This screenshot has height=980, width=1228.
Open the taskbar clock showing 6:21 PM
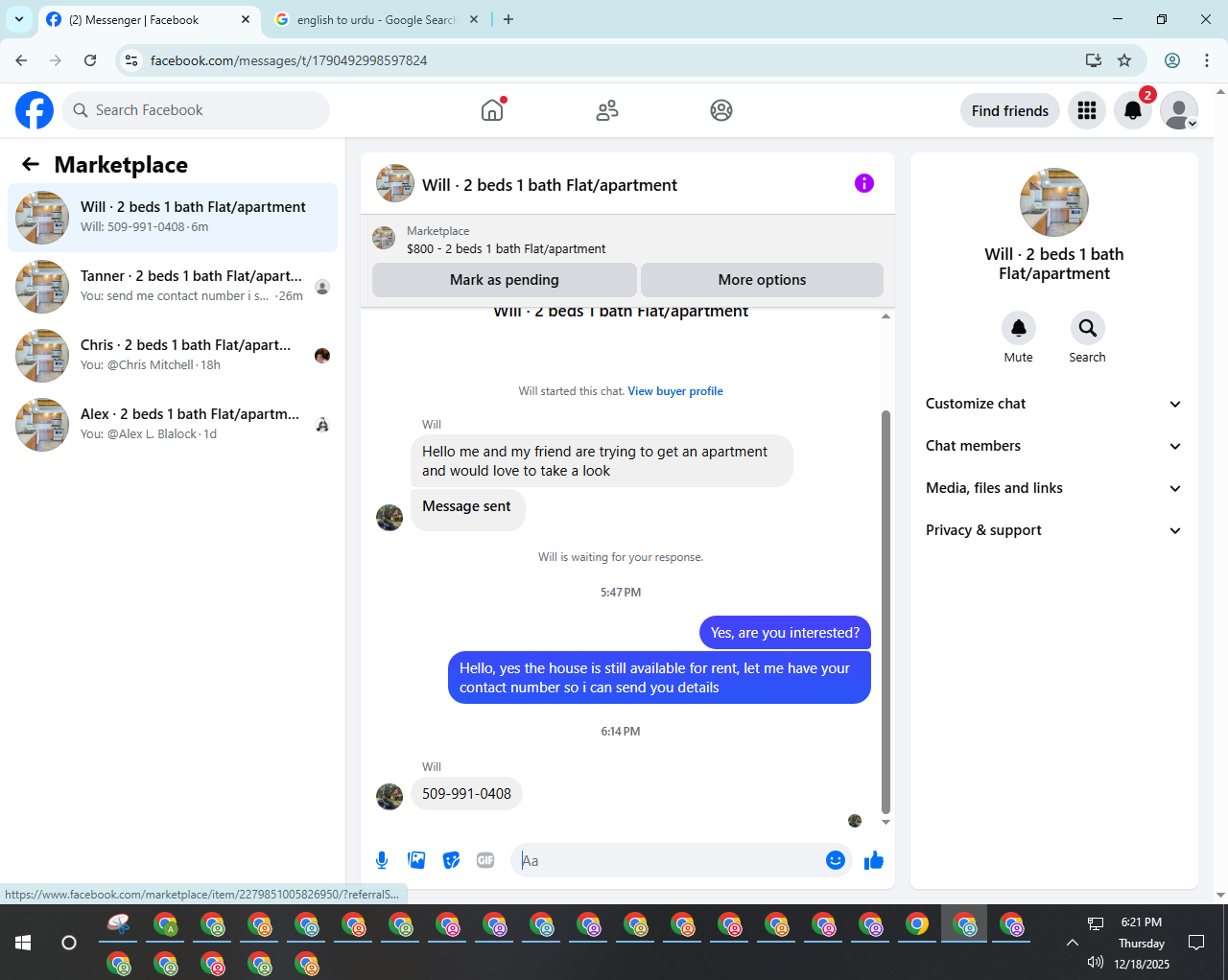coord(1142,944)
